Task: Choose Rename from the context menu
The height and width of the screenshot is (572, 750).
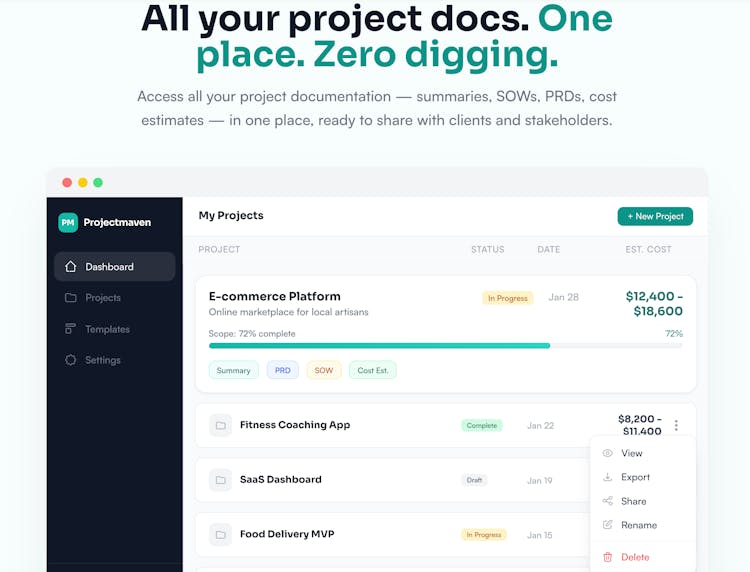Action: point(643,525)
